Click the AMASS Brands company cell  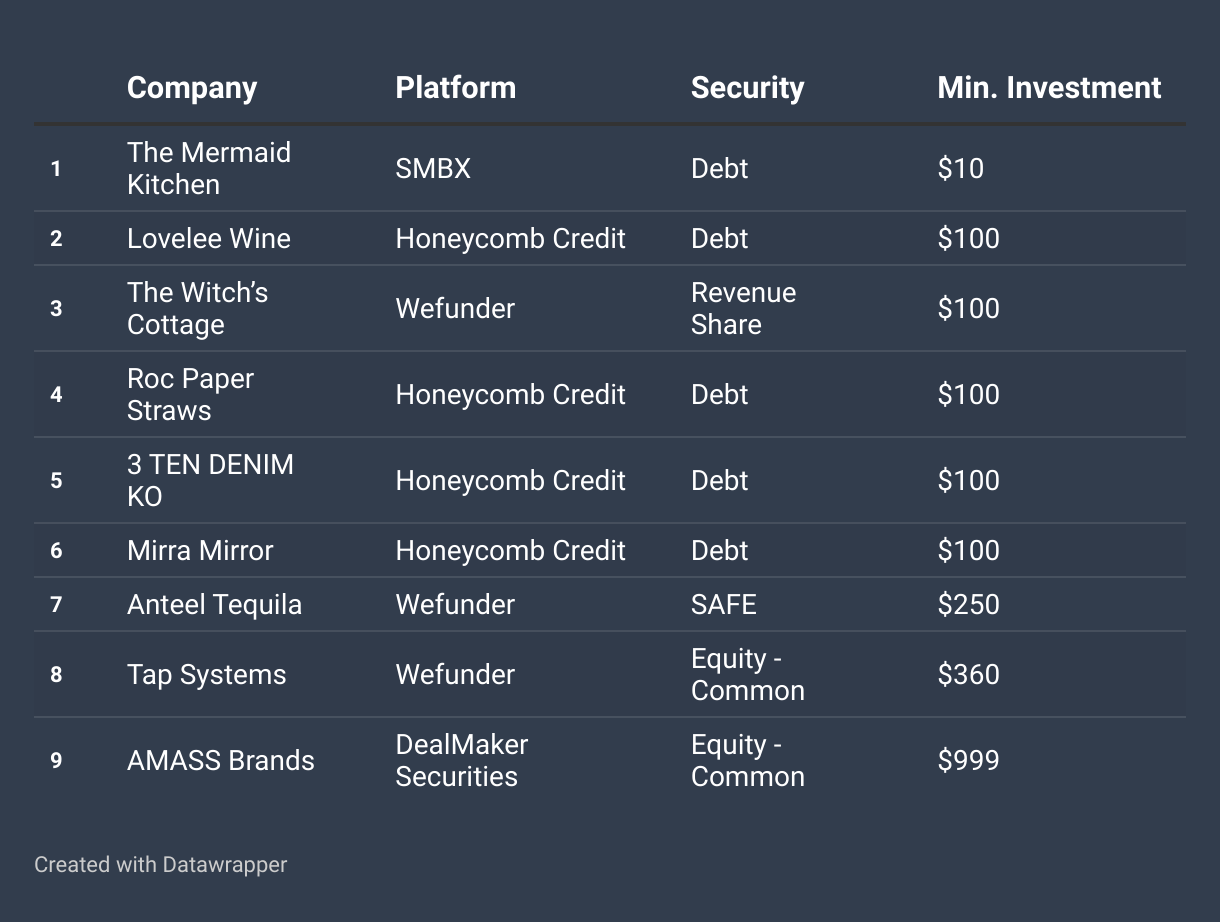pos(221,760)
